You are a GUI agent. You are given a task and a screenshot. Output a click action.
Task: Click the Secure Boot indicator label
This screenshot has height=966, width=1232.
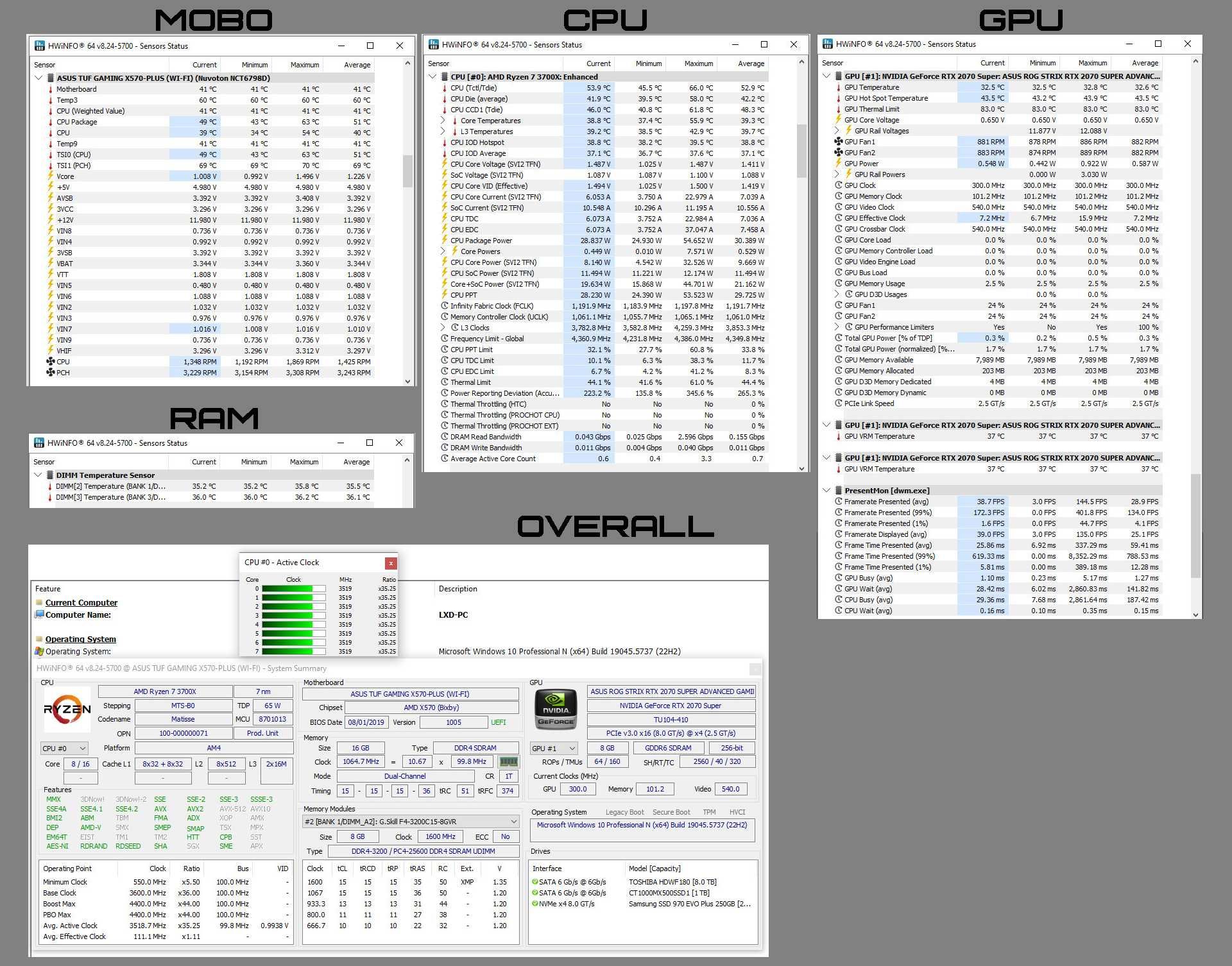coord(672,812)
